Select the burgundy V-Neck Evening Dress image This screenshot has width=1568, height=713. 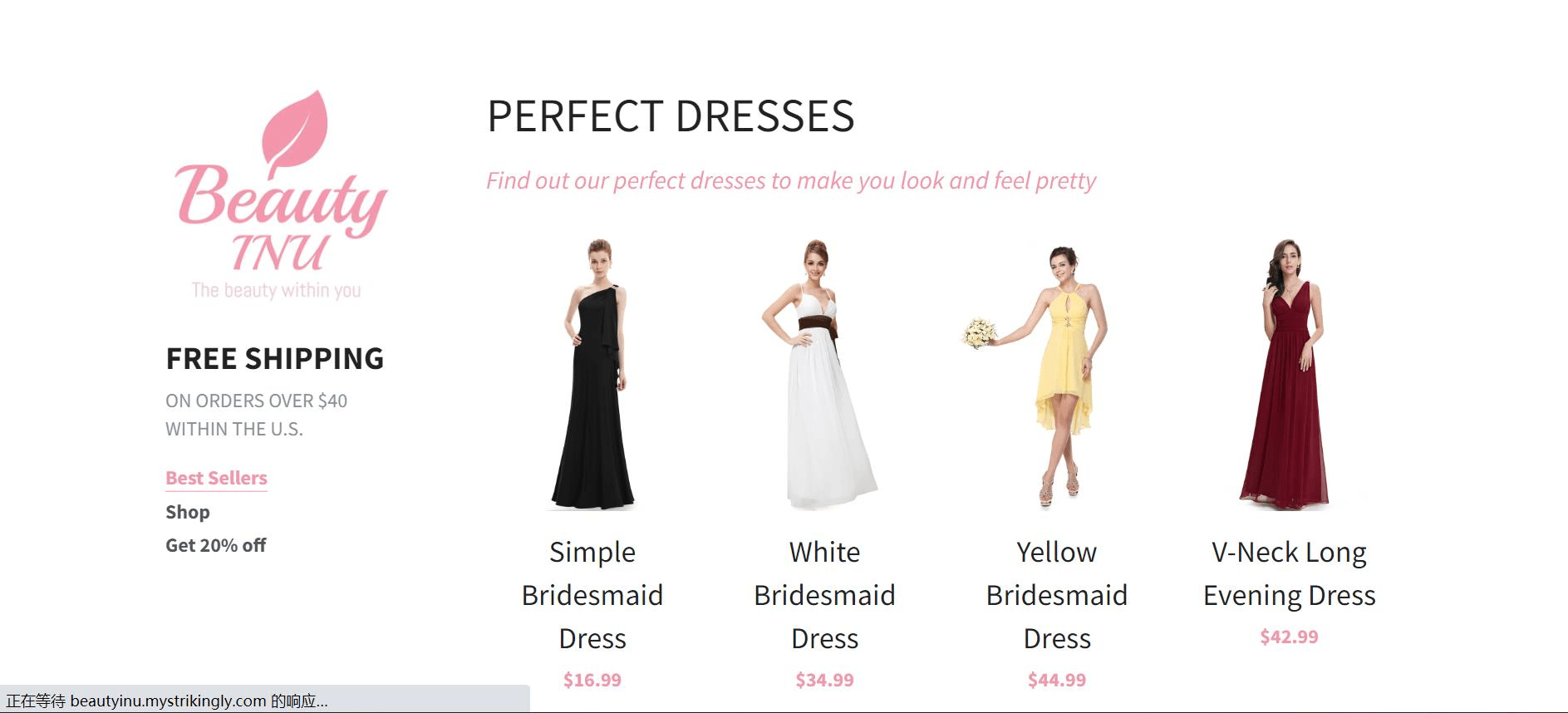coord(1289,374)
